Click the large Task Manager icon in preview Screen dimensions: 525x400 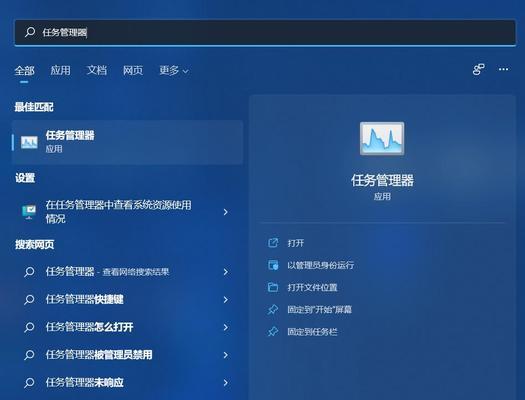(382, 138)
